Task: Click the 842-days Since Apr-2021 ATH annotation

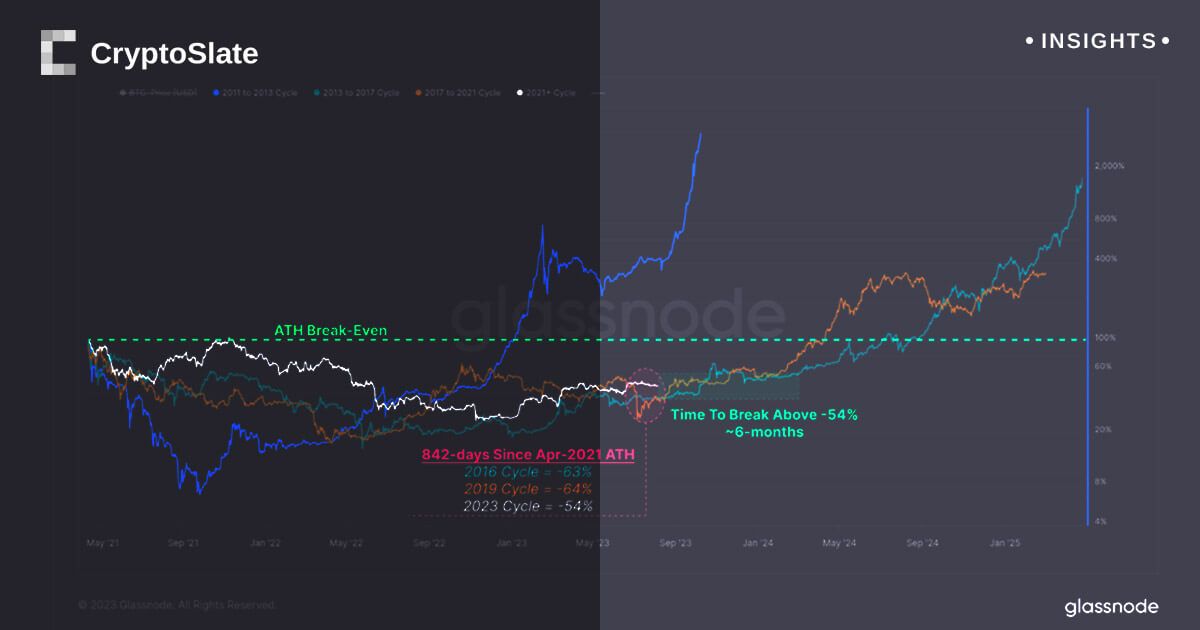Action: click(x=528, y=455)
